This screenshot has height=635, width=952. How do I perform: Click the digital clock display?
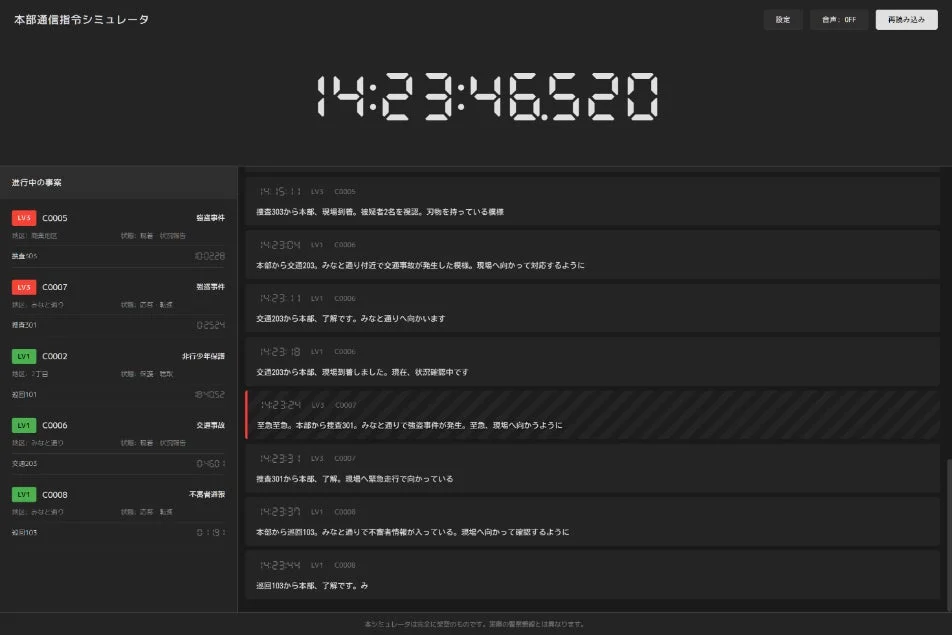coord(476,97)
